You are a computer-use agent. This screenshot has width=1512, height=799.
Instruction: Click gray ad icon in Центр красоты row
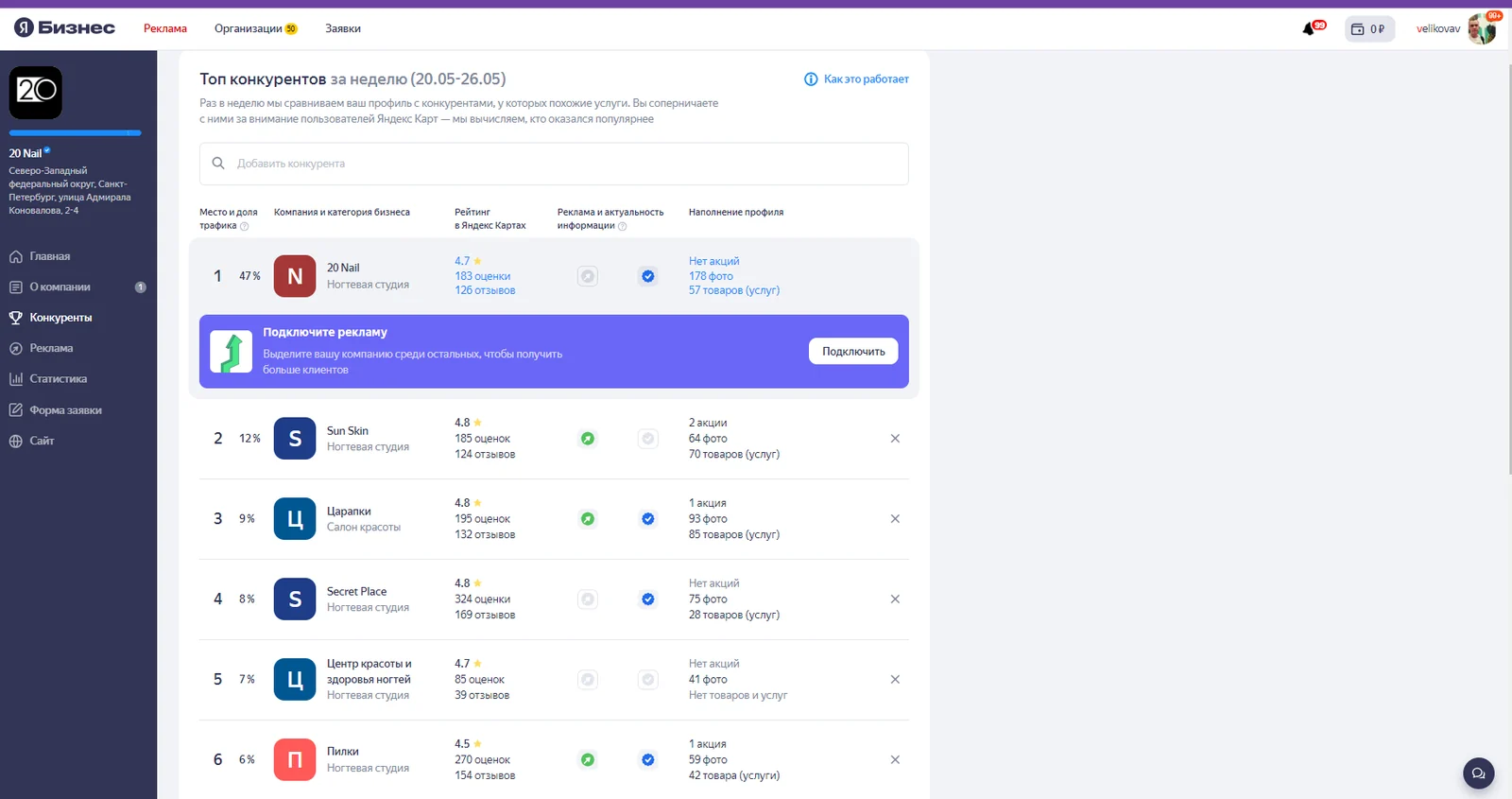[588, 680]
